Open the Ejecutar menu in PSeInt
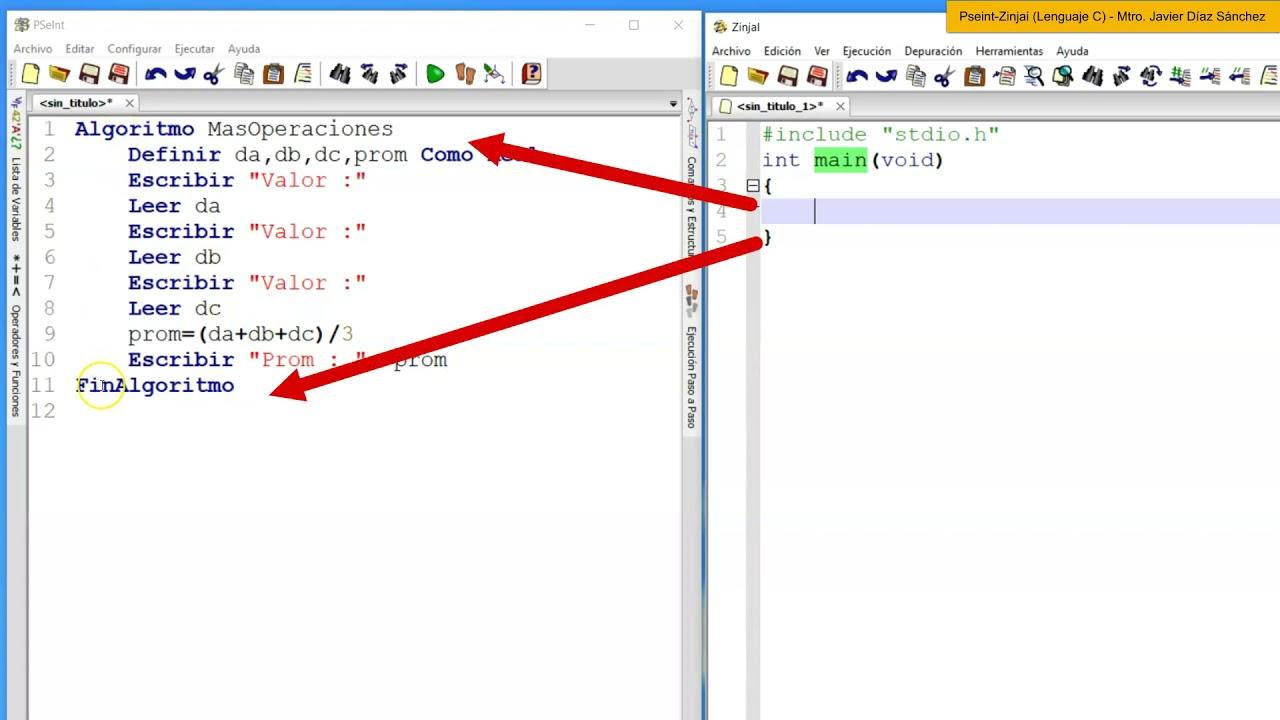Viewport: 1280px width, 720px height. (194, 49)
